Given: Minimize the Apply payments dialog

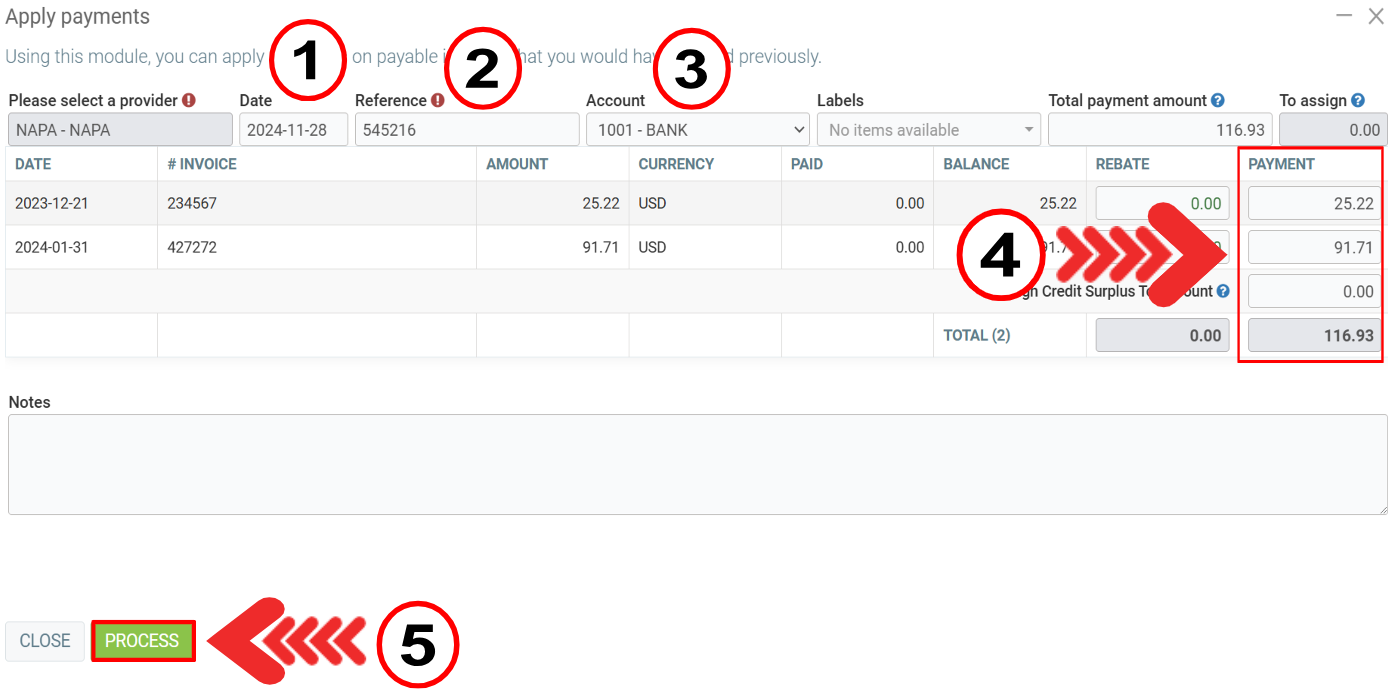Looking at the screenshot, I should point(1344,17).
